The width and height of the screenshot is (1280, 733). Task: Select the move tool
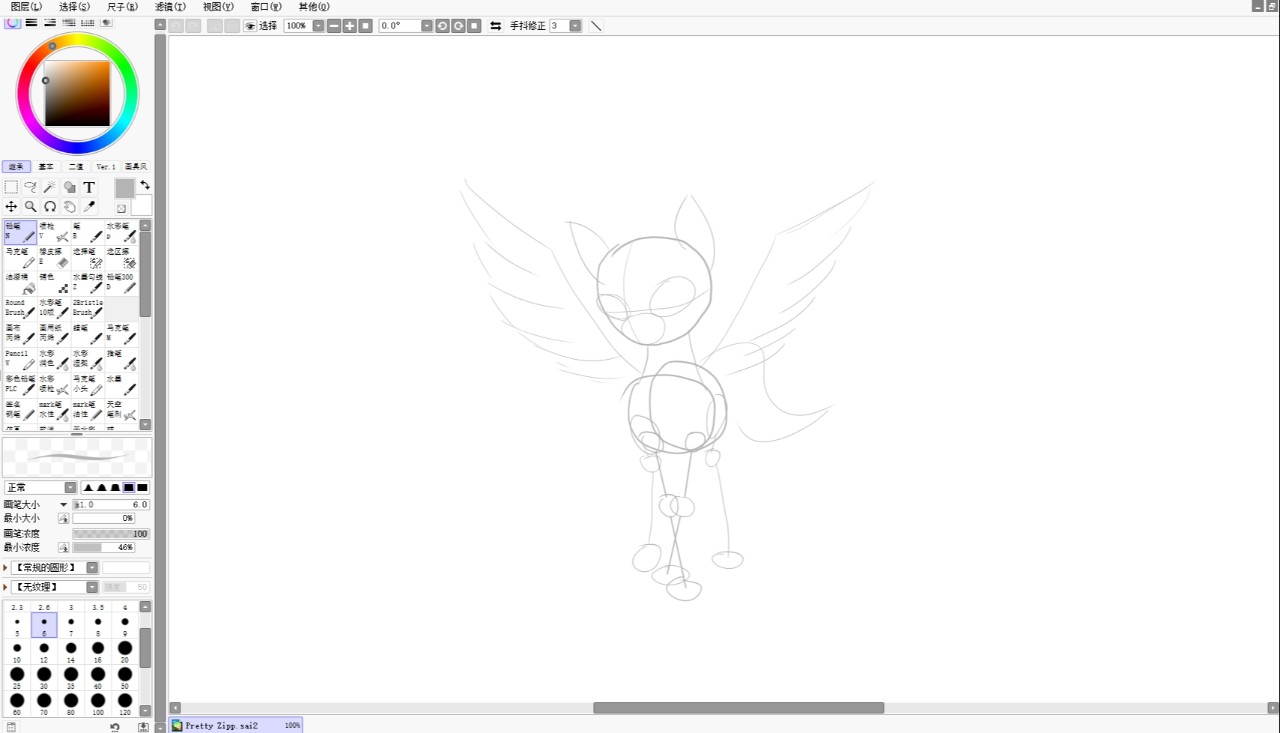pyautogui.click(x=11, y=207)
